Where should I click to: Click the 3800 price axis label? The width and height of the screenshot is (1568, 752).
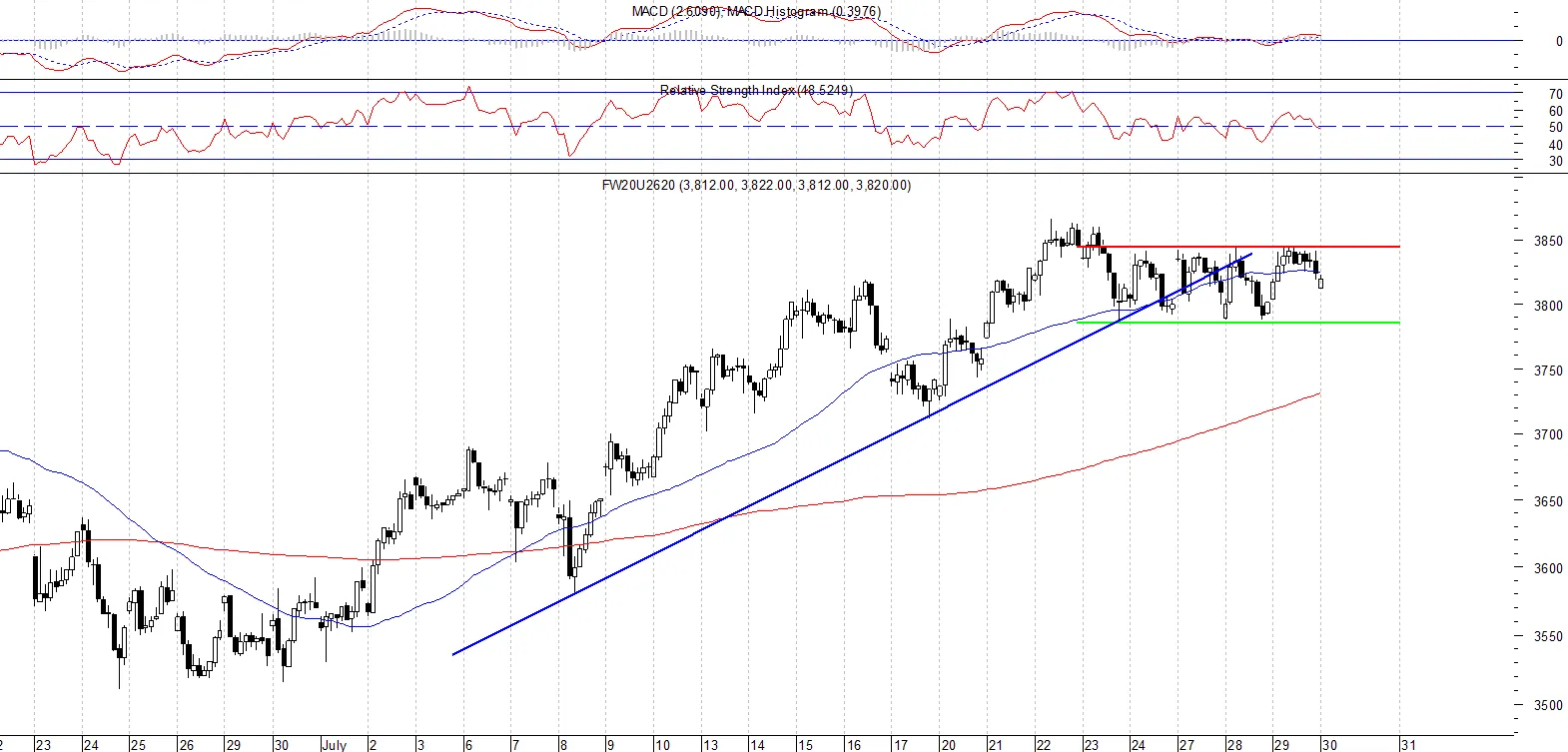point(1548,306)
